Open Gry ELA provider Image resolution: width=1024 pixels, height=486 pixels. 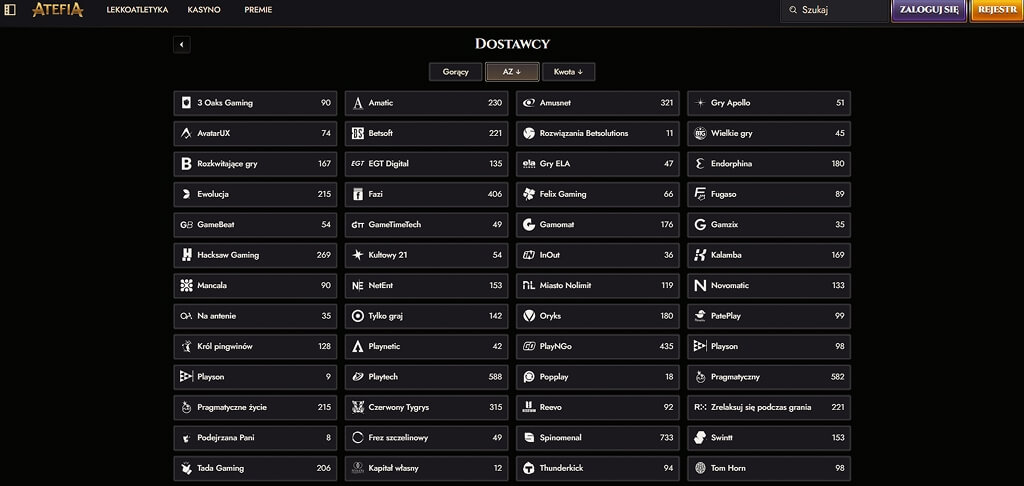click(x=598, y=164)
